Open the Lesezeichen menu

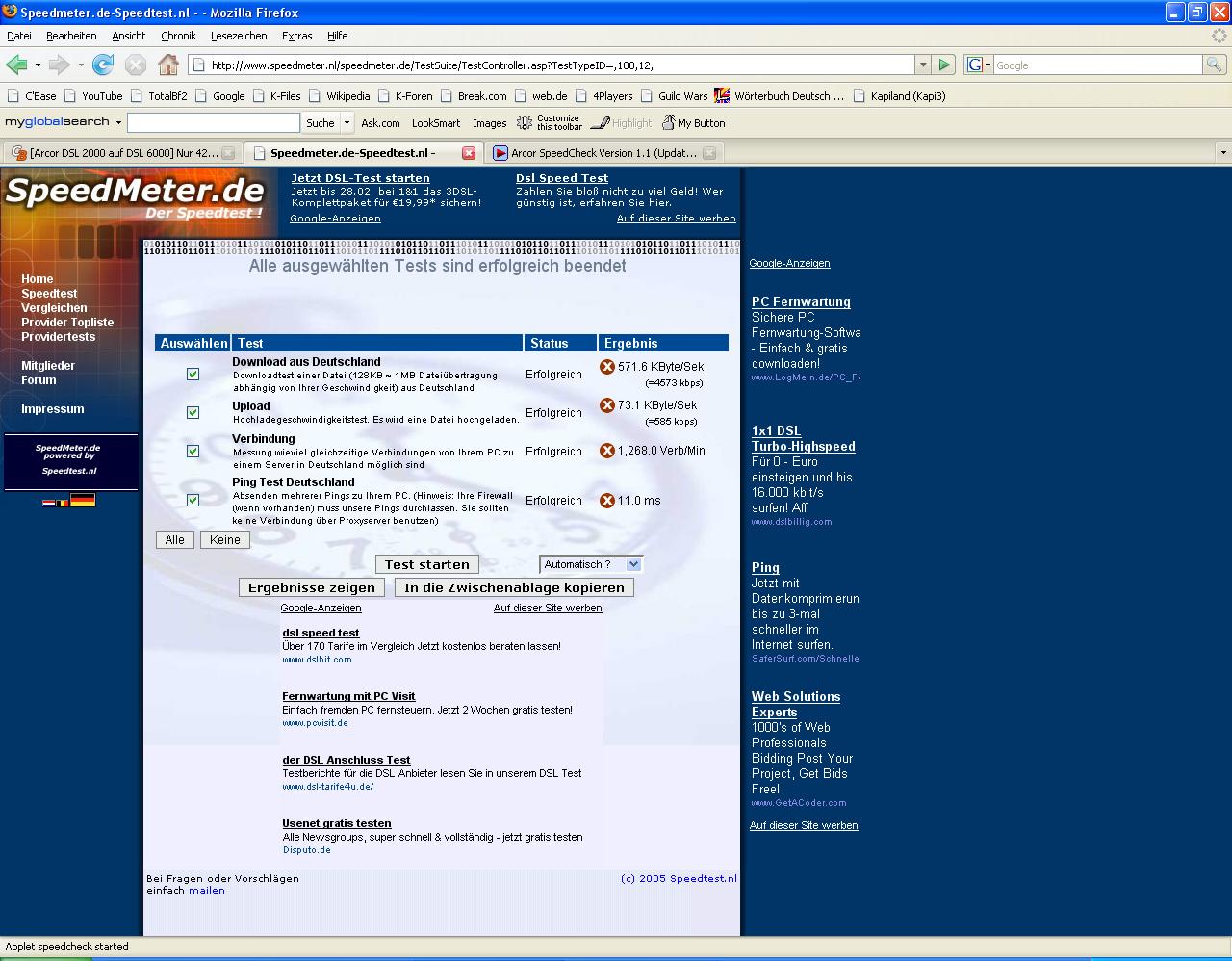(x=239, y=36)
